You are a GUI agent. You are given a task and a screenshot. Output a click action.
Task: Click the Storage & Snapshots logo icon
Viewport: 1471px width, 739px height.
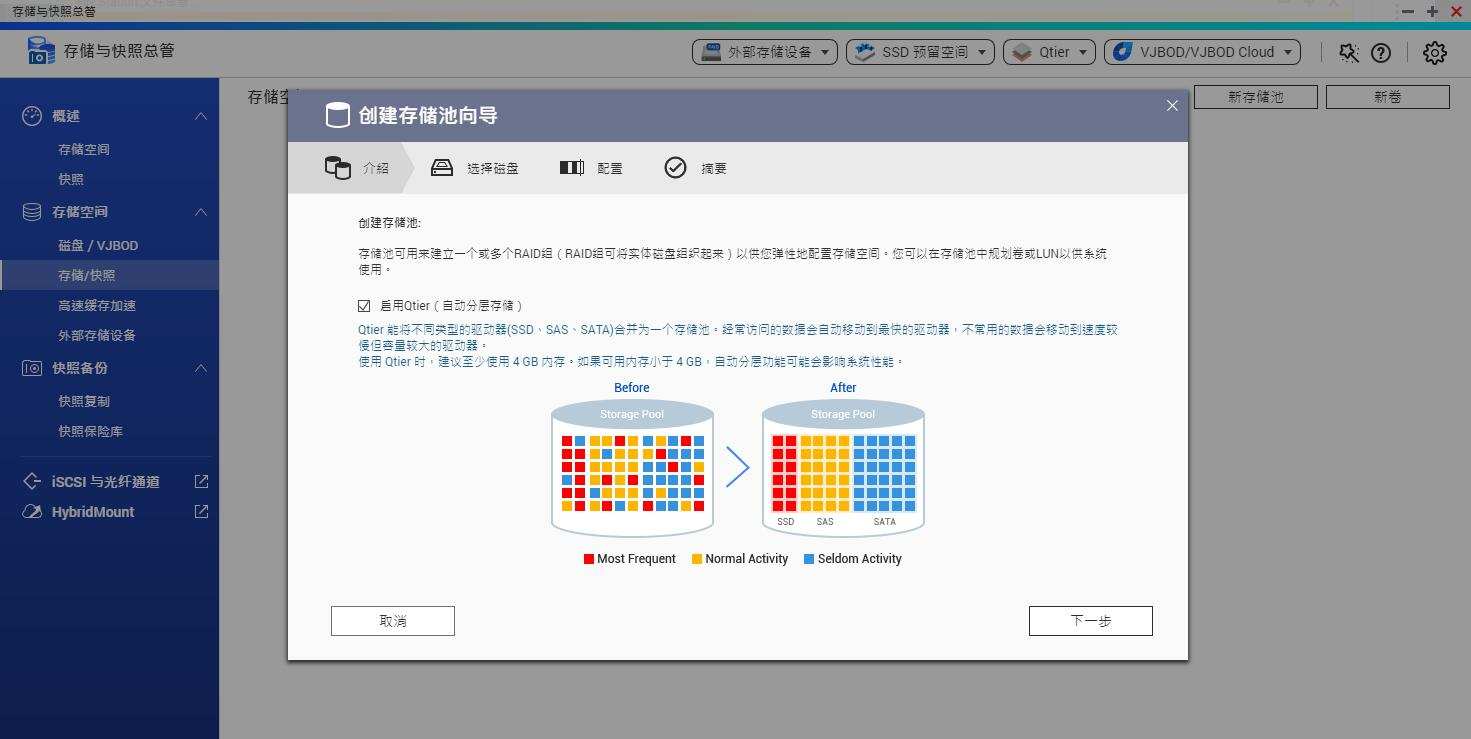pos(39,51)
